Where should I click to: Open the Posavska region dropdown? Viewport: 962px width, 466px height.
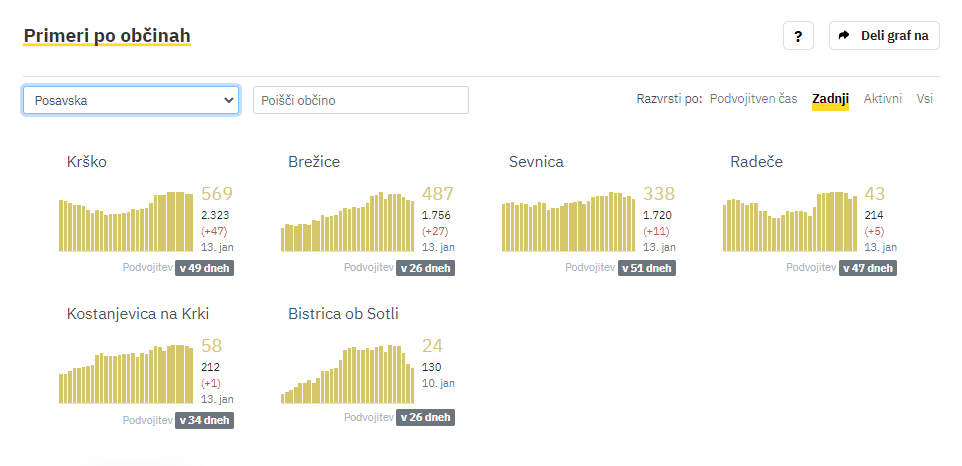[x=131, y=100]
